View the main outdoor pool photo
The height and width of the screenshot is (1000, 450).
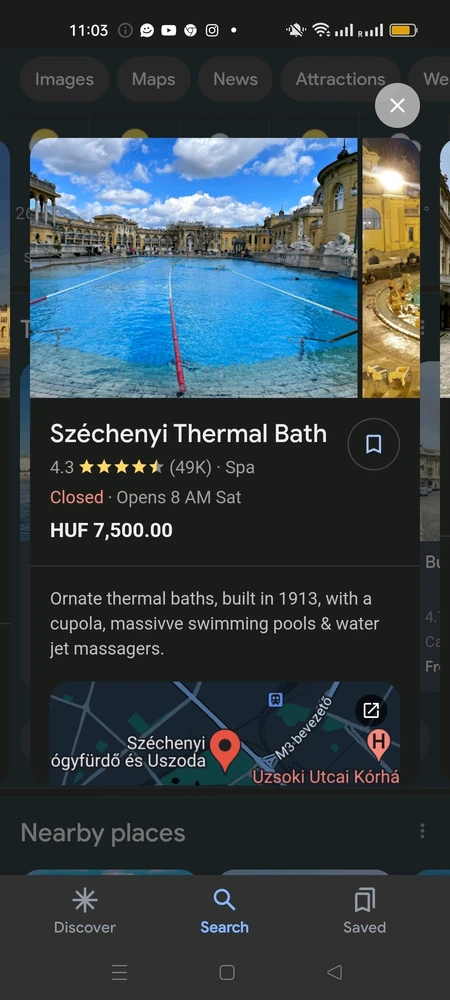coord(194,268)
